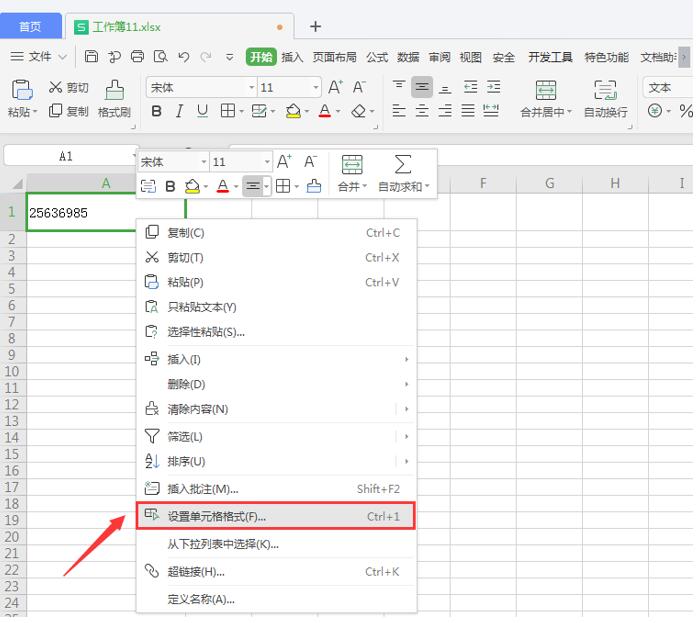This screenshot has width=697, height=623.
Task: Click ribbon align-left icon
Action: pos(399,111)
